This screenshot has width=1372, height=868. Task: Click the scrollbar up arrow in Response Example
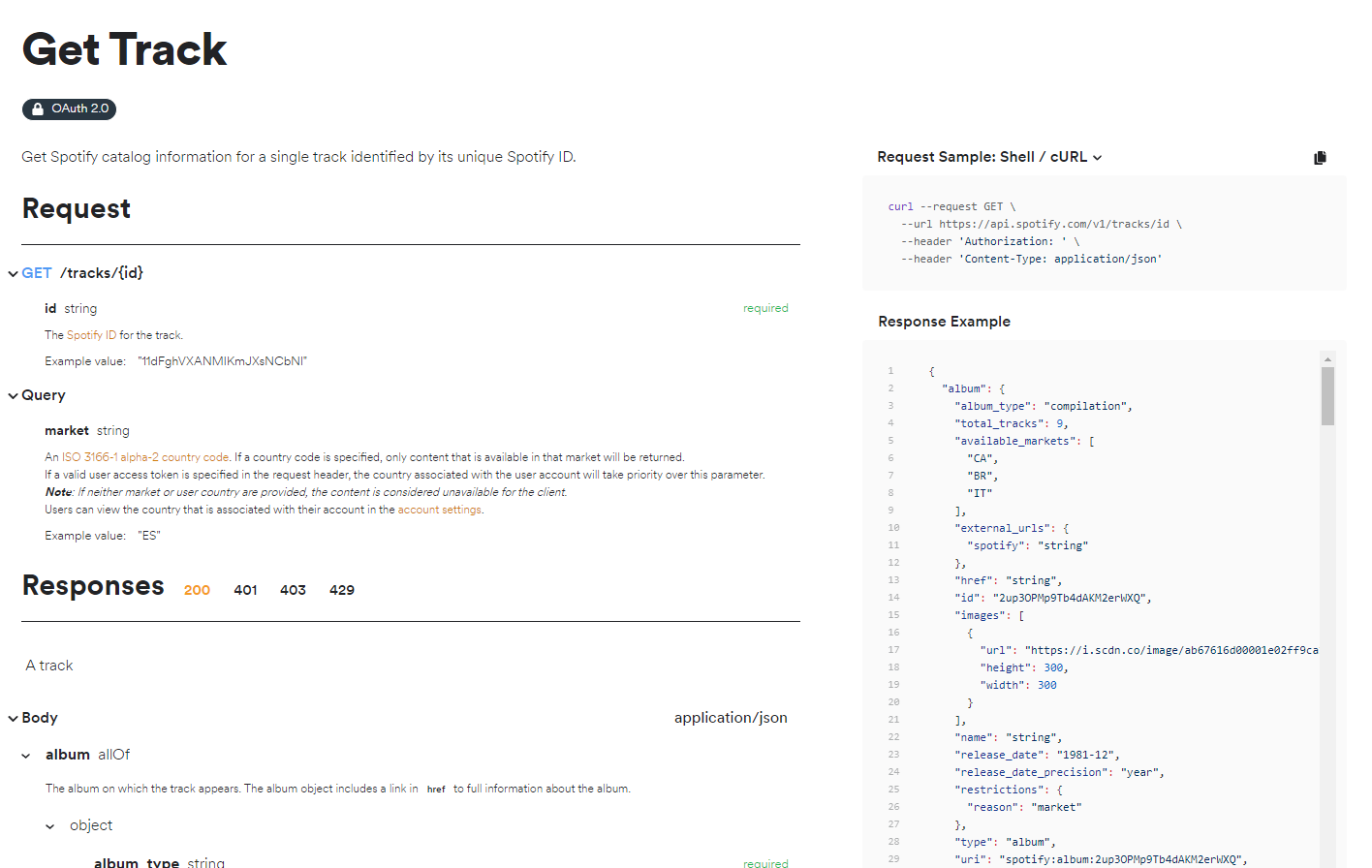point(1327,358)
